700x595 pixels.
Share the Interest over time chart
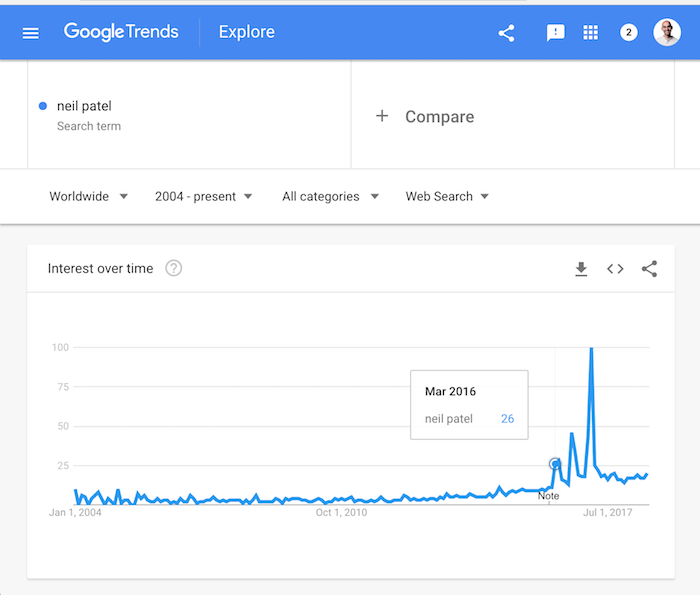[649, 269]
